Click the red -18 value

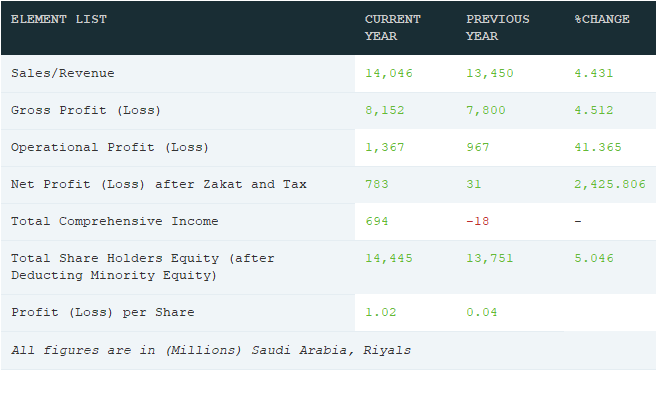[x=478, y=221]
